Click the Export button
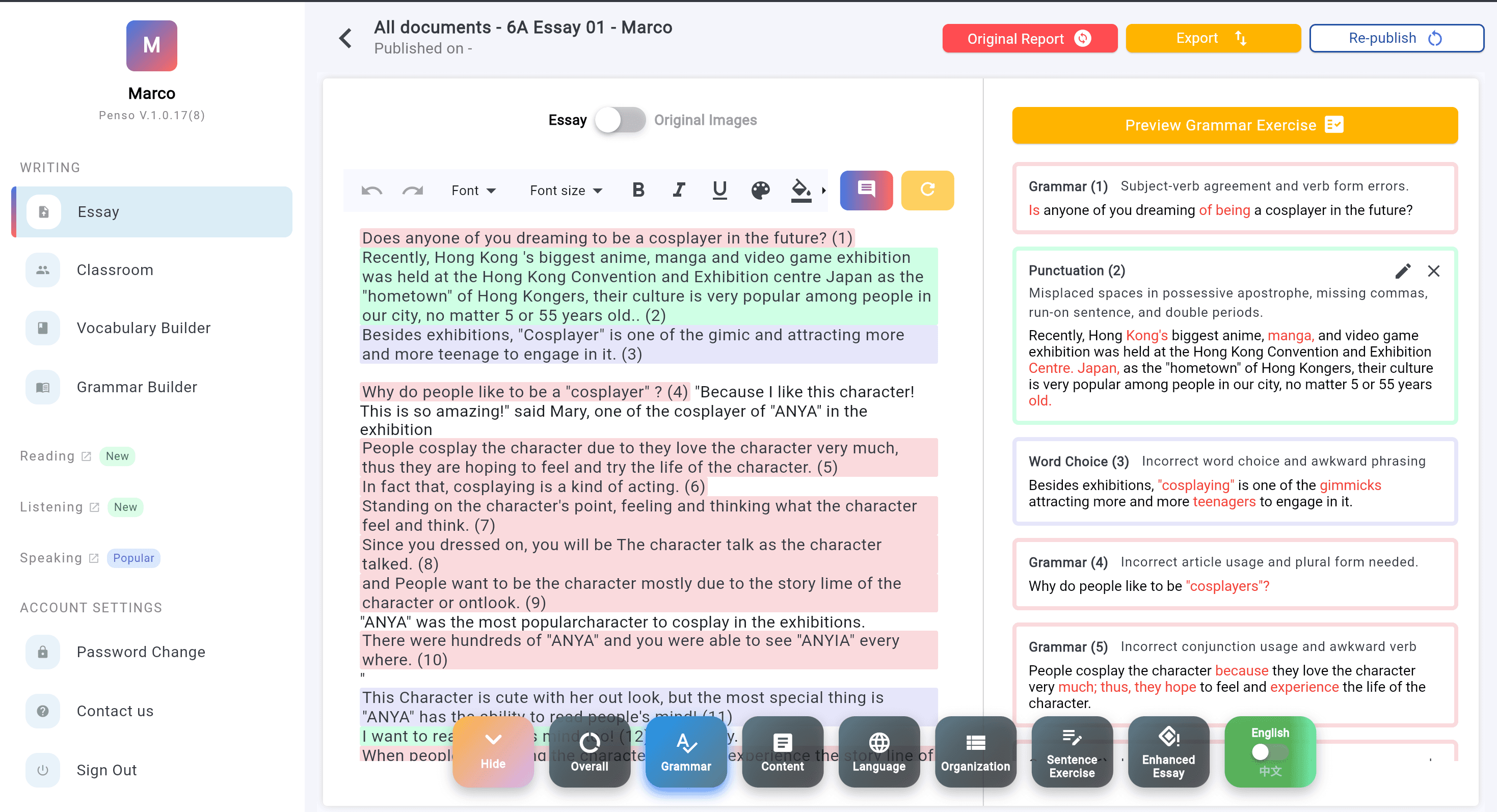1497x812 pixels. pyautogui.click(x=1212, y=38)
